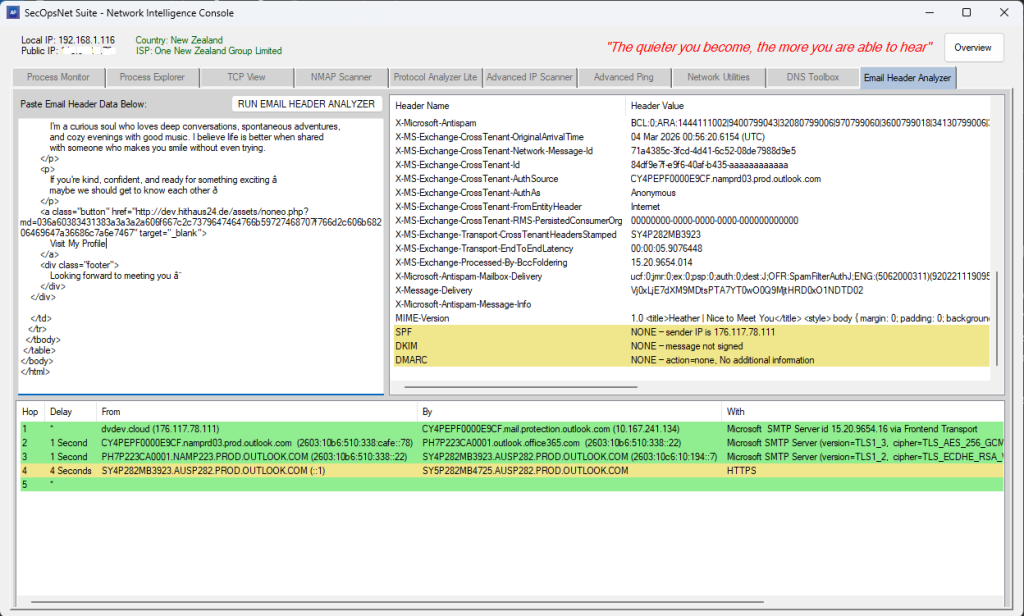Go to Protocol Analyzer Lite tab
This screenshot has width=1024, height=616.
pyautogui.click(x=435, y=77)
